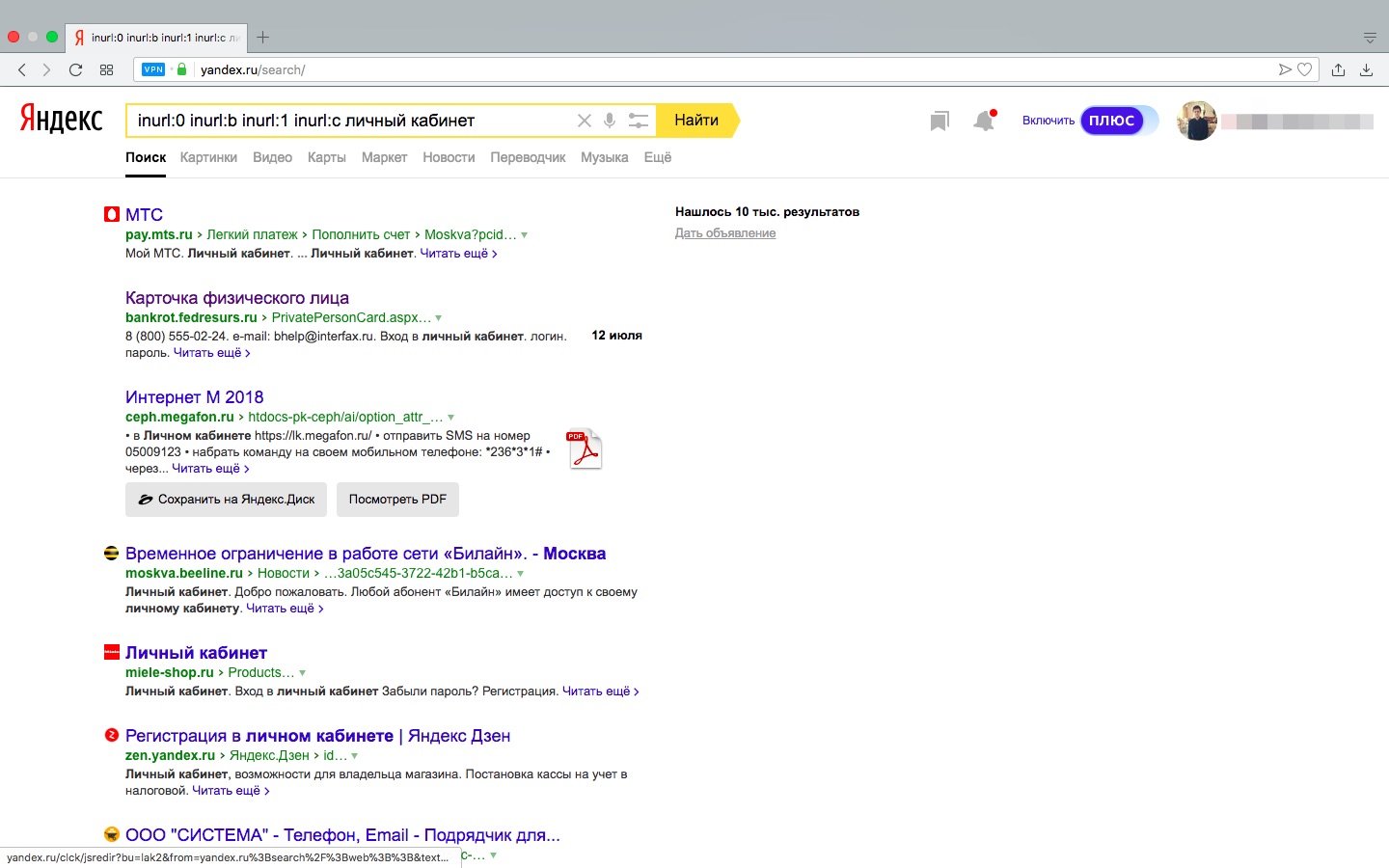Click Дать объявление link
1389x868 pixels.
point(725,233)
